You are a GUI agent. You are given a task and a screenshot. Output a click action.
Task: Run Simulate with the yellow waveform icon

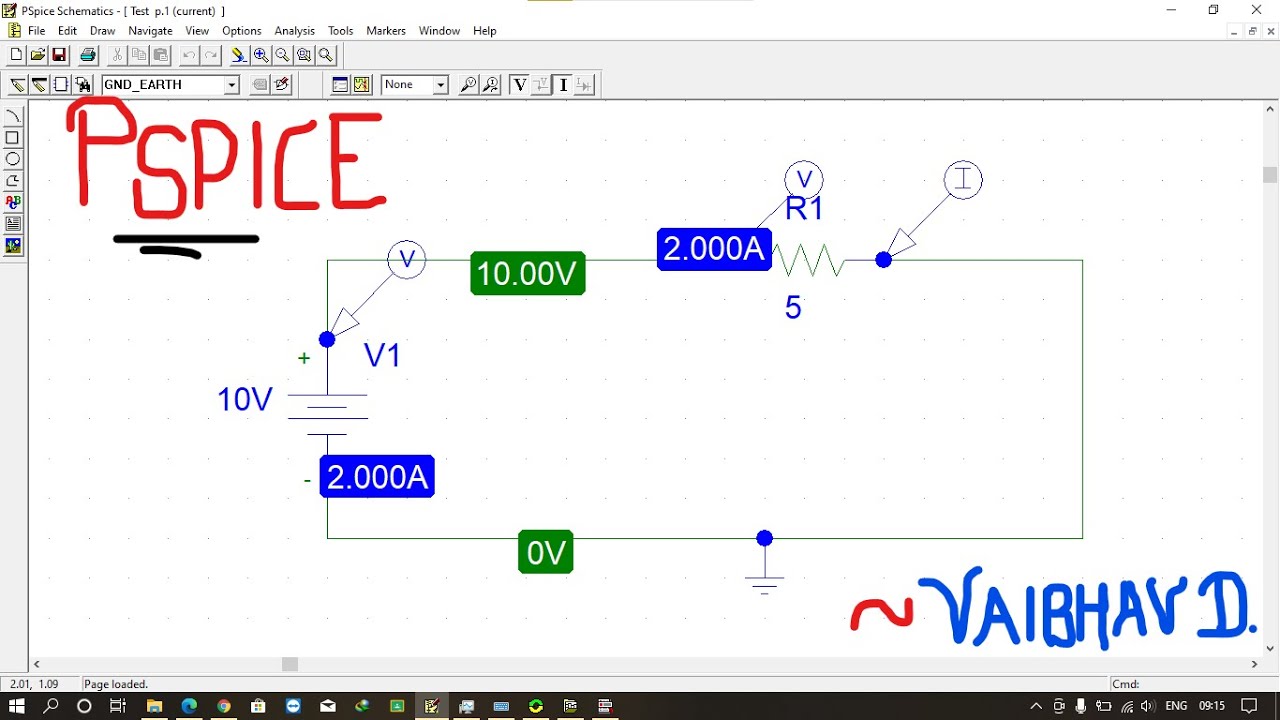(x=362, y=85)
